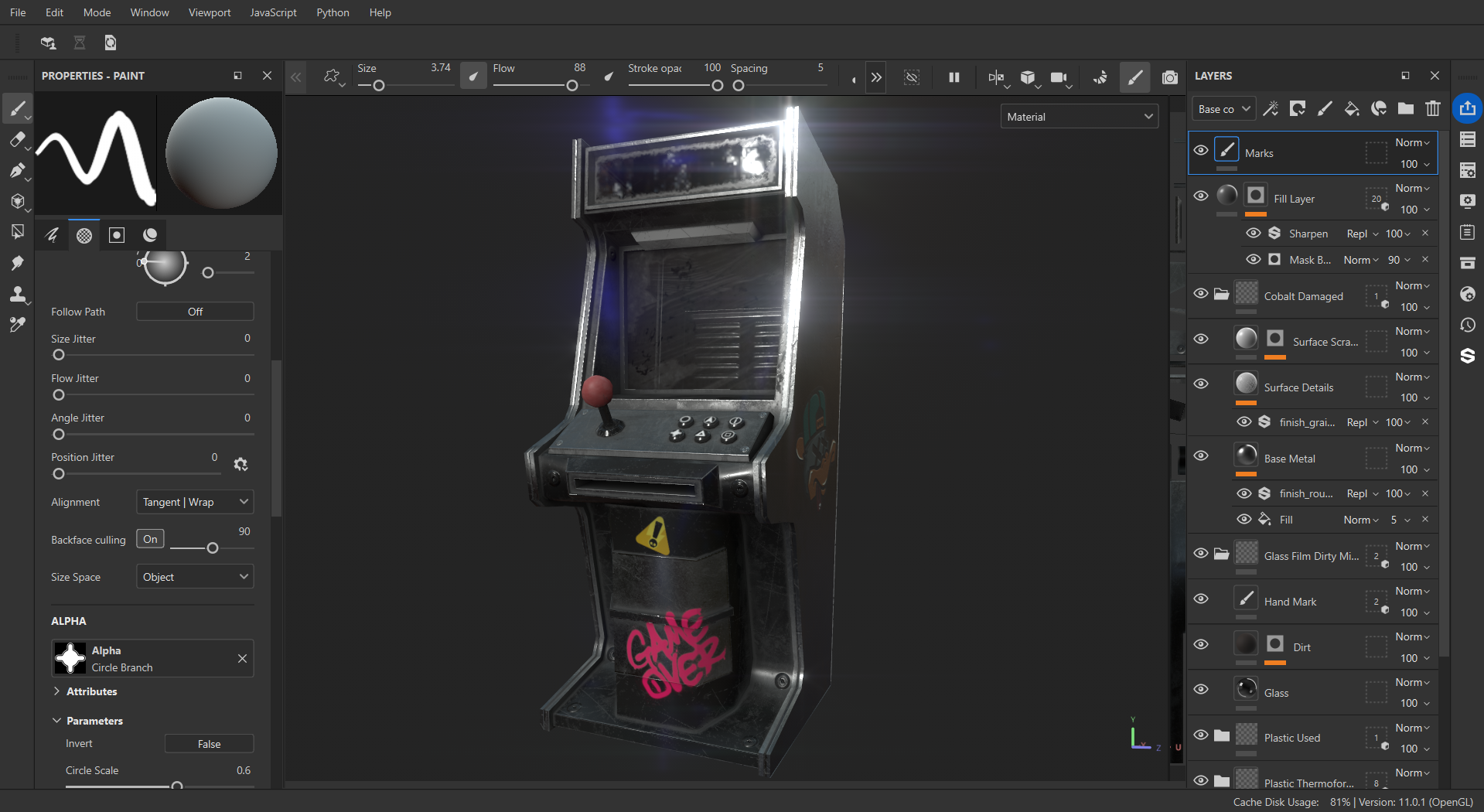Delete the selected layer with trash icon

coord(1433,109)
